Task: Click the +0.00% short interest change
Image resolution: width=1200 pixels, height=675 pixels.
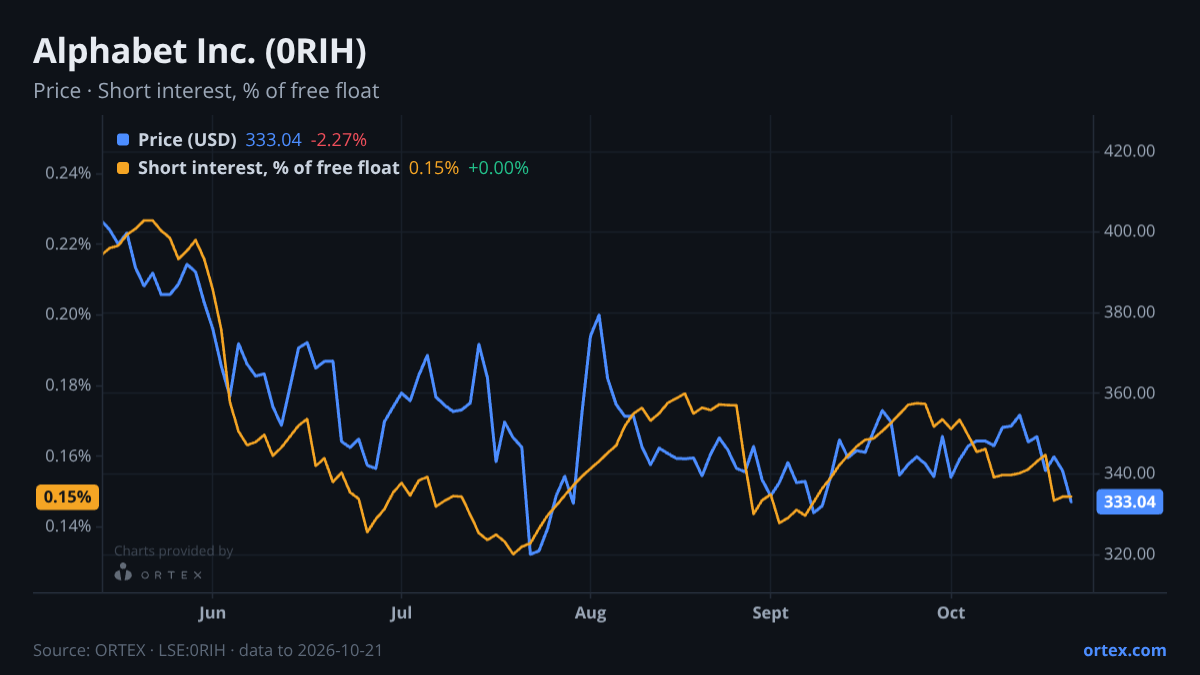Action: click(498, 168)
